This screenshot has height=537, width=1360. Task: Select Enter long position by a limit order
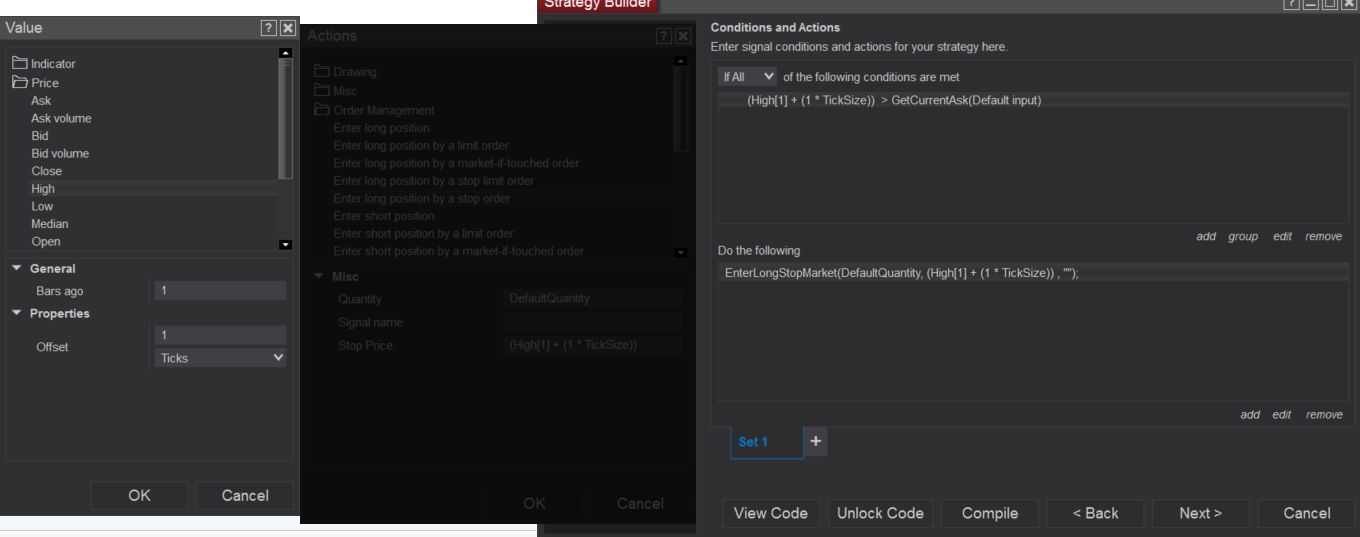(x=421, y=145)
